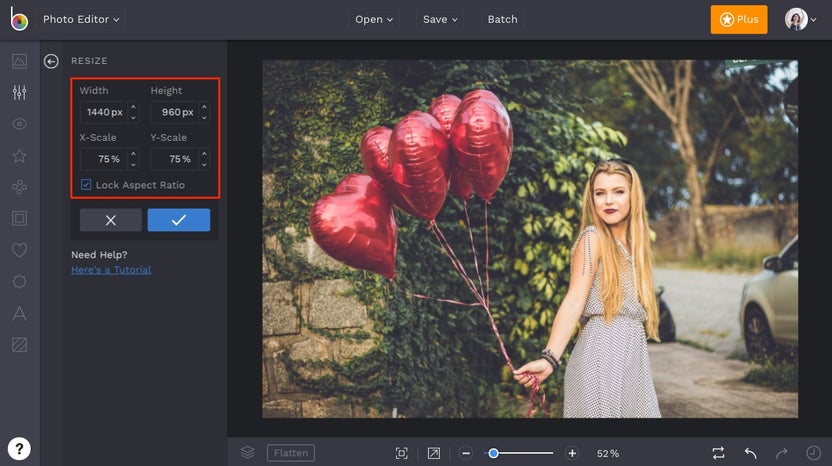This screenshot has height=466, width=832.
Task: Click the zoom slider handle
Action: coord(493,453)
